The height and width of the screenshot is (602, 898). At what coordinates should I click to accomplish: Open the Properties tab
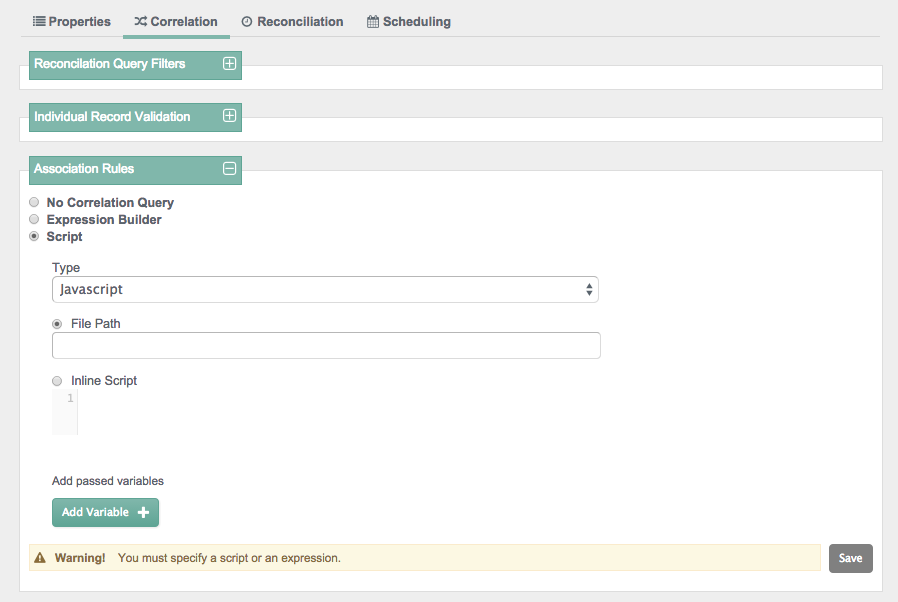(x=72, y=22)
